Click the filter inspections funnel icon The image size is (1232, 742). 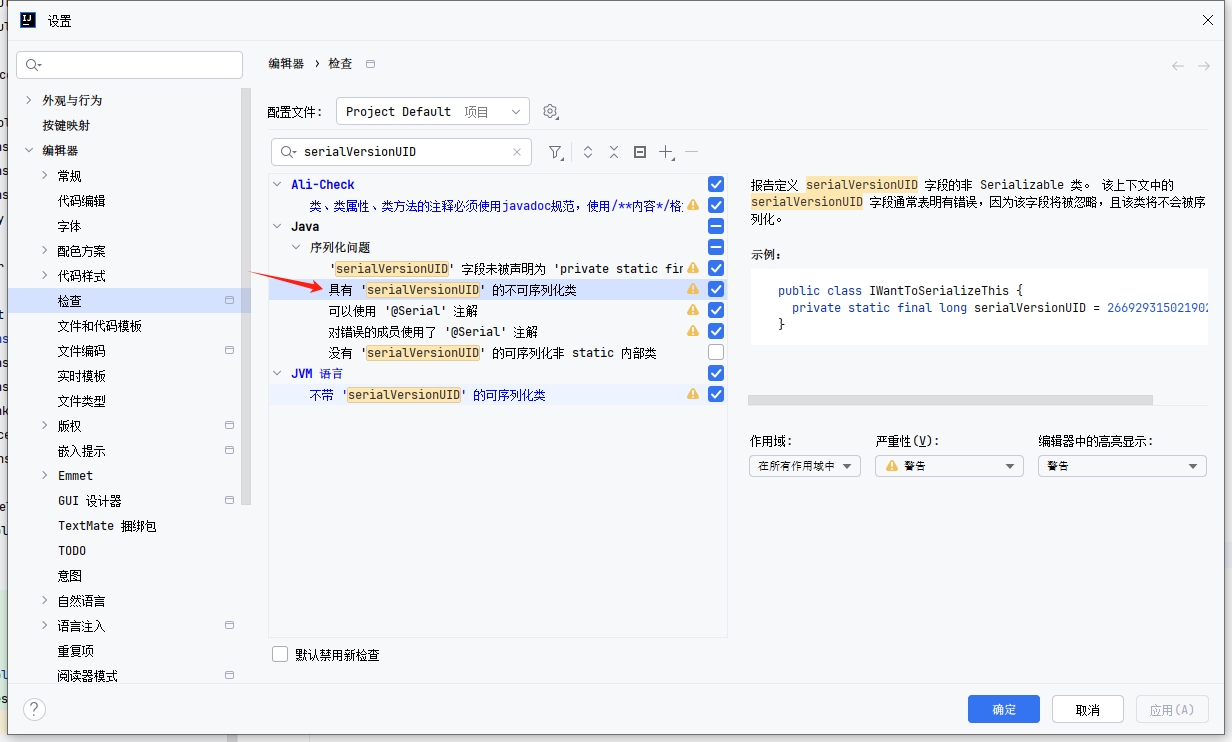[x=555, y=152]
